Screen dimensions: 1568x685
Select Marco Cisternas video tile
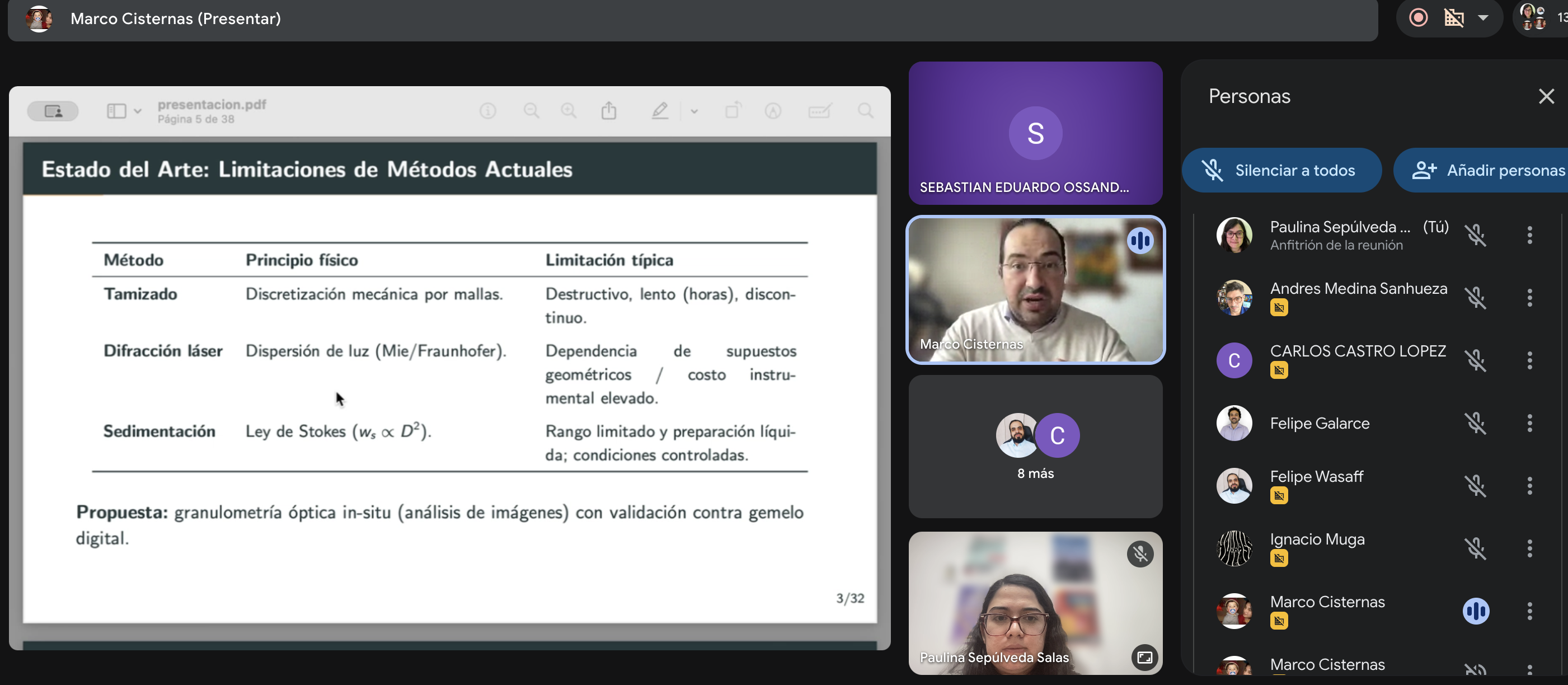click(1035, 290)
